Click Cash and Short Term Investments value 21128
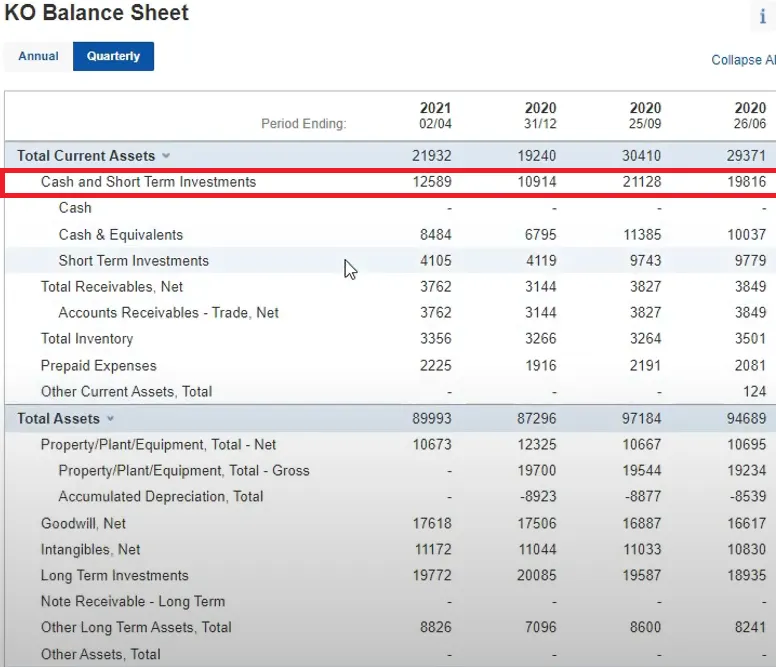776x667 pixels. (x=642, y=182)
